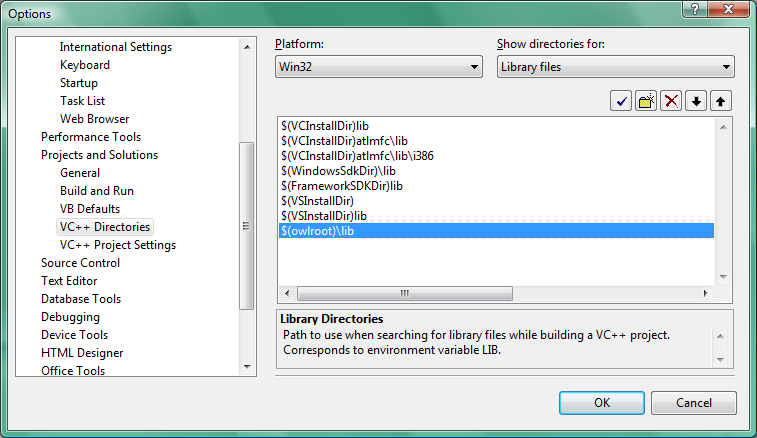Click options tree scrollbar up arrow

[247, 47]
